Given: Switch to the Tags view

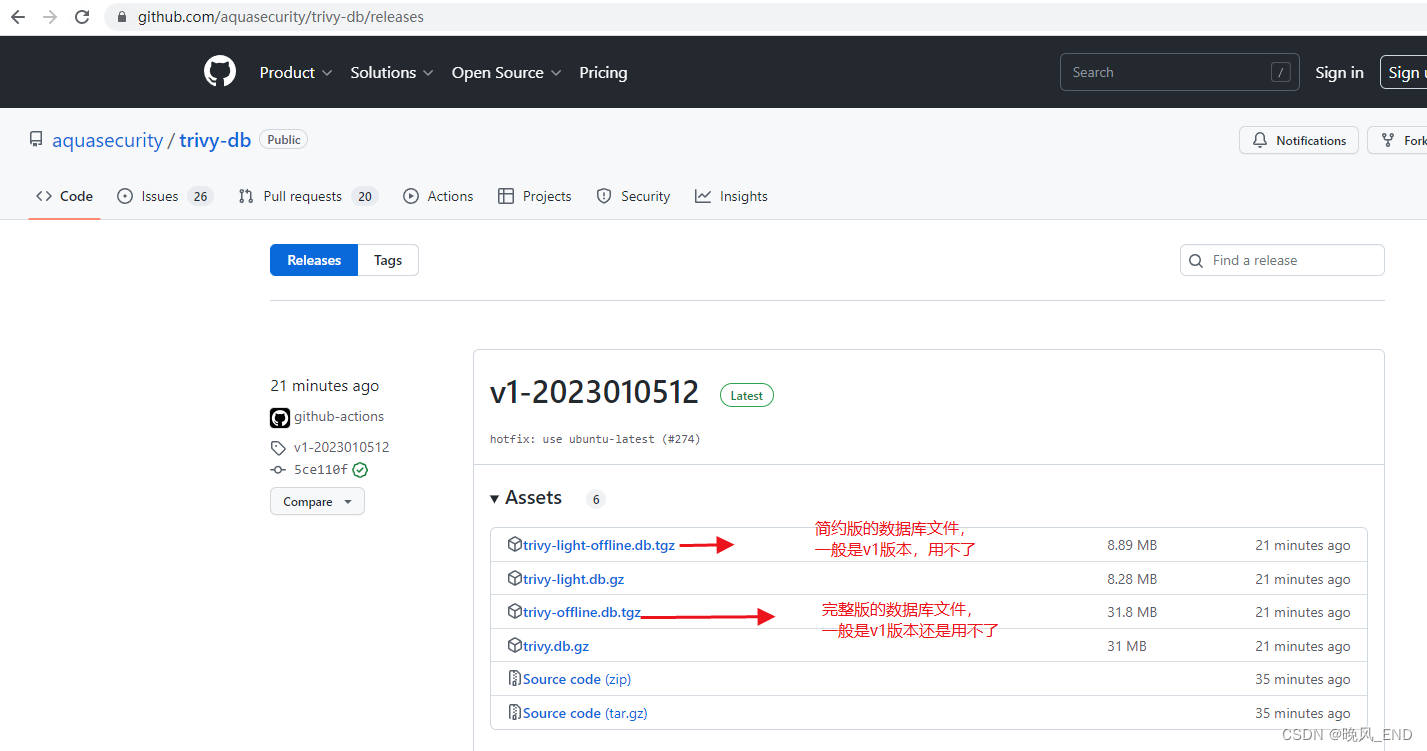Looking at the screenshot, I should (388, 260).
